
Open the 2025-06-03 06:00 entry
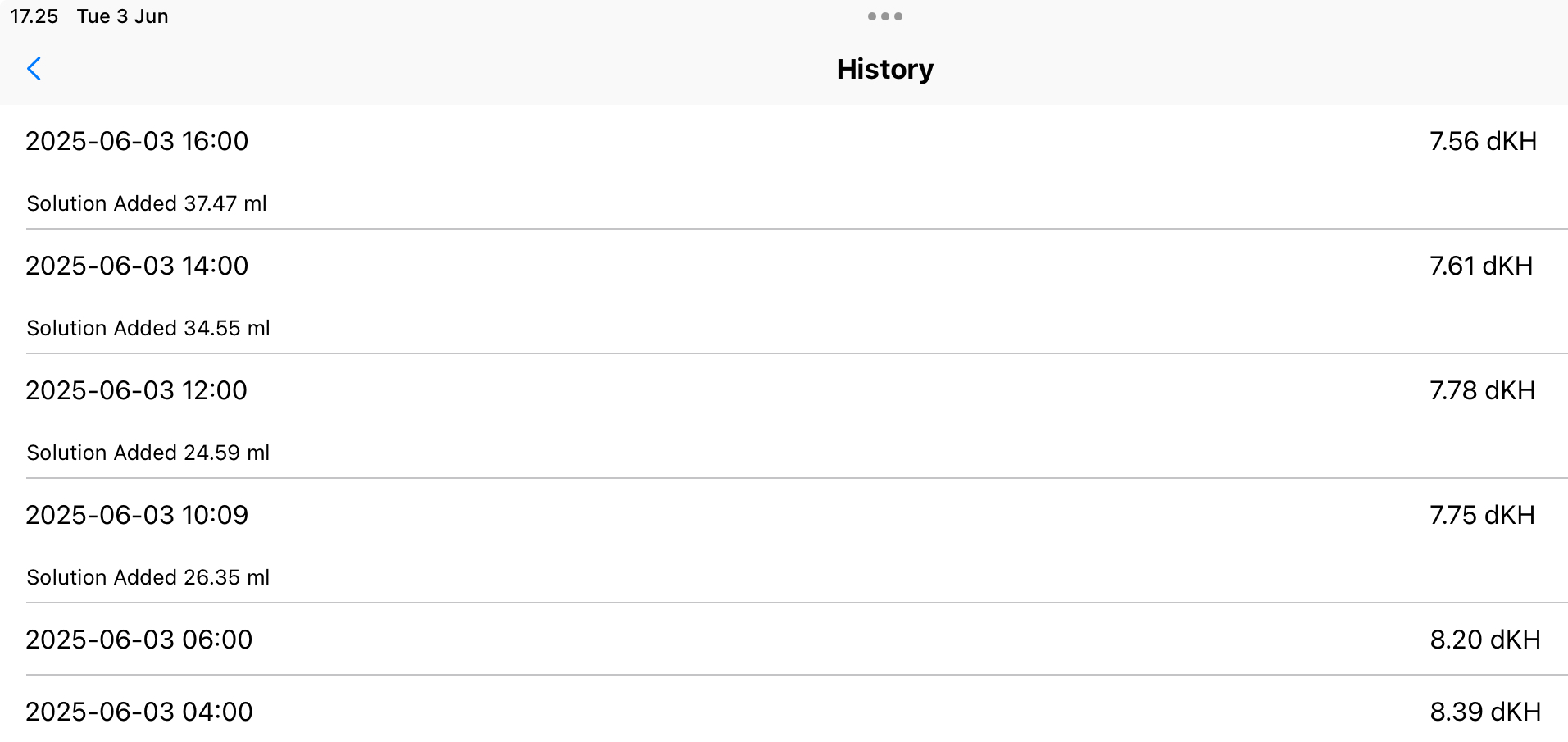[139, 640]
